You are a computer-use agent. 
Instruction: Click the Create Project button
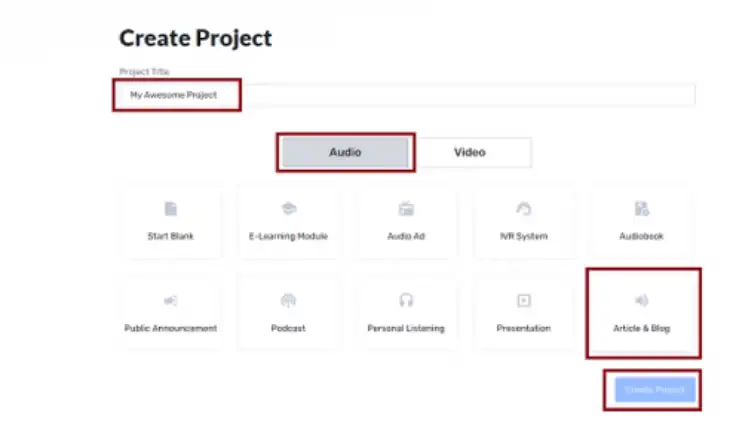655,389
